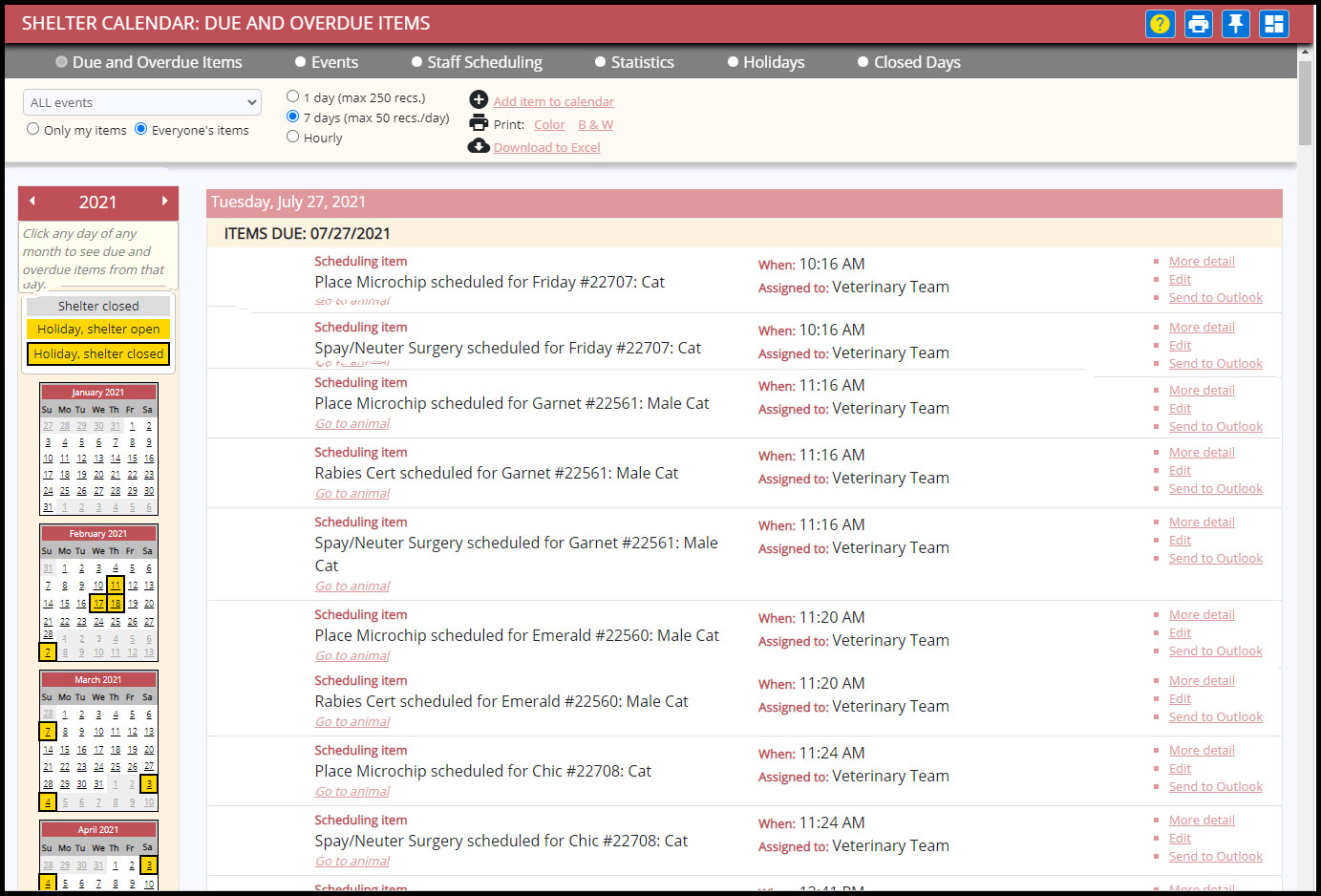Switch to the Events tab

click(327, 62)
